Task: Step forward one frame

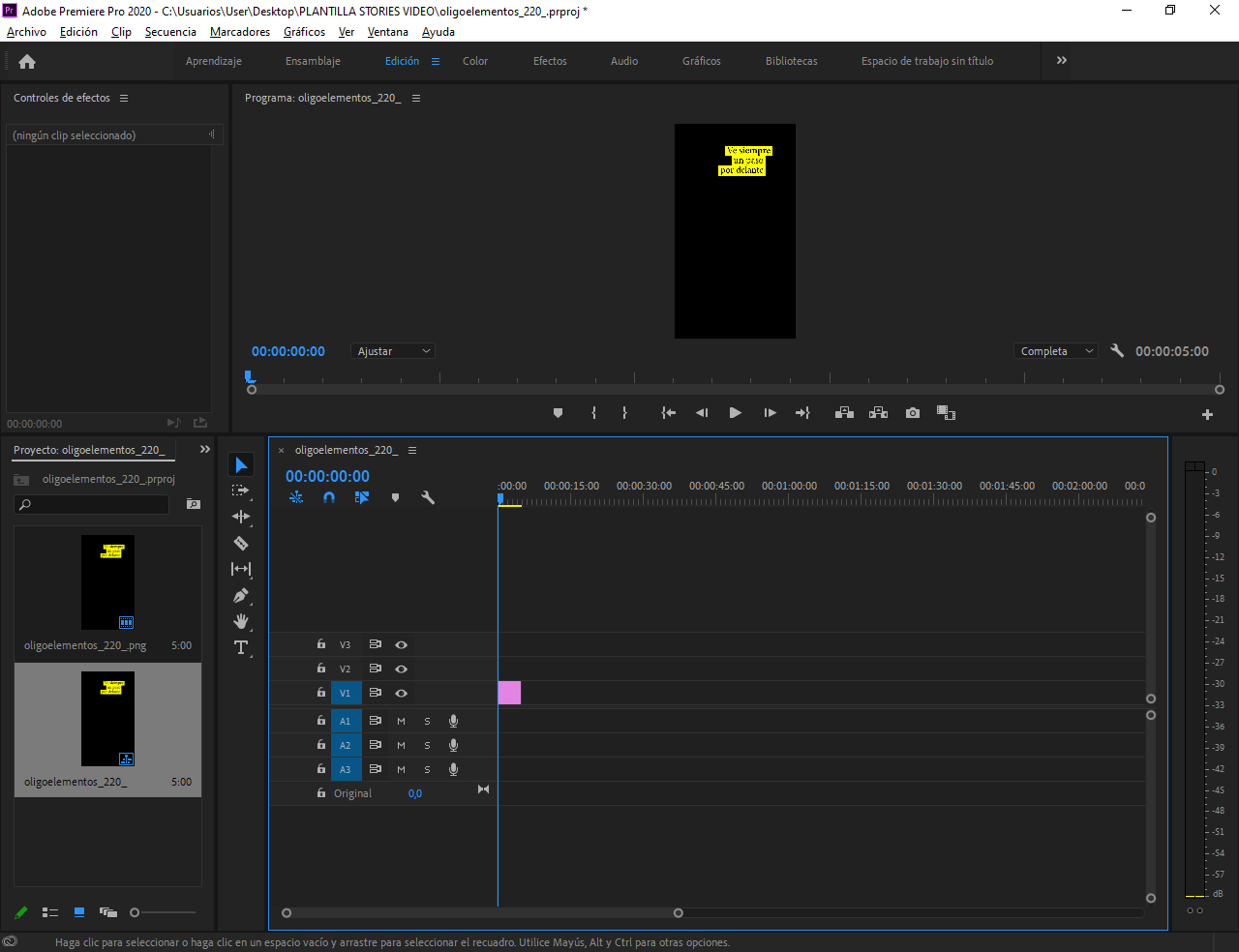Action: click(770, 413)
